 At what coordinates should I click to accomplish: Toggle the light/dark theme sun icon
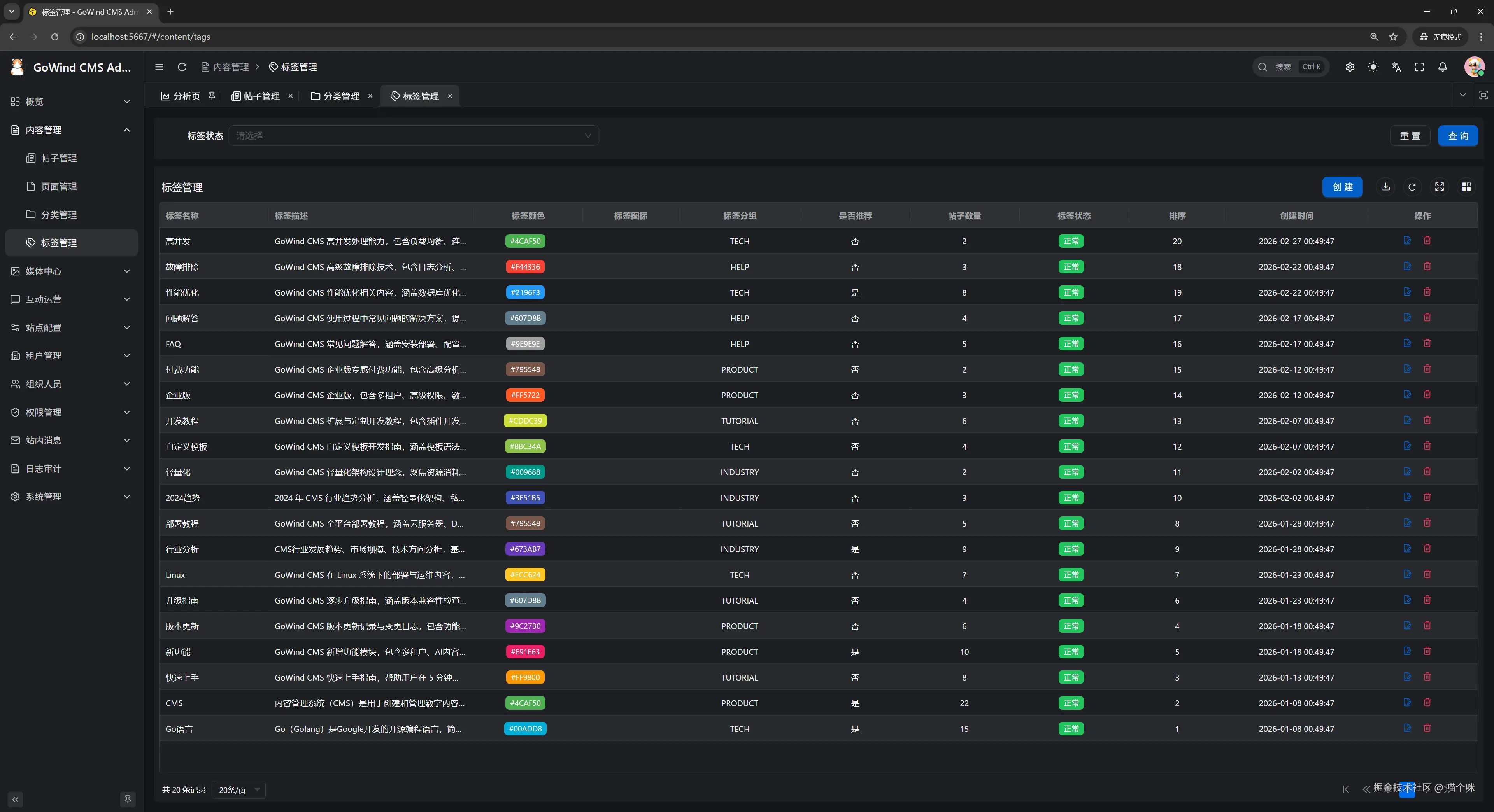(x=1373, y=67)
